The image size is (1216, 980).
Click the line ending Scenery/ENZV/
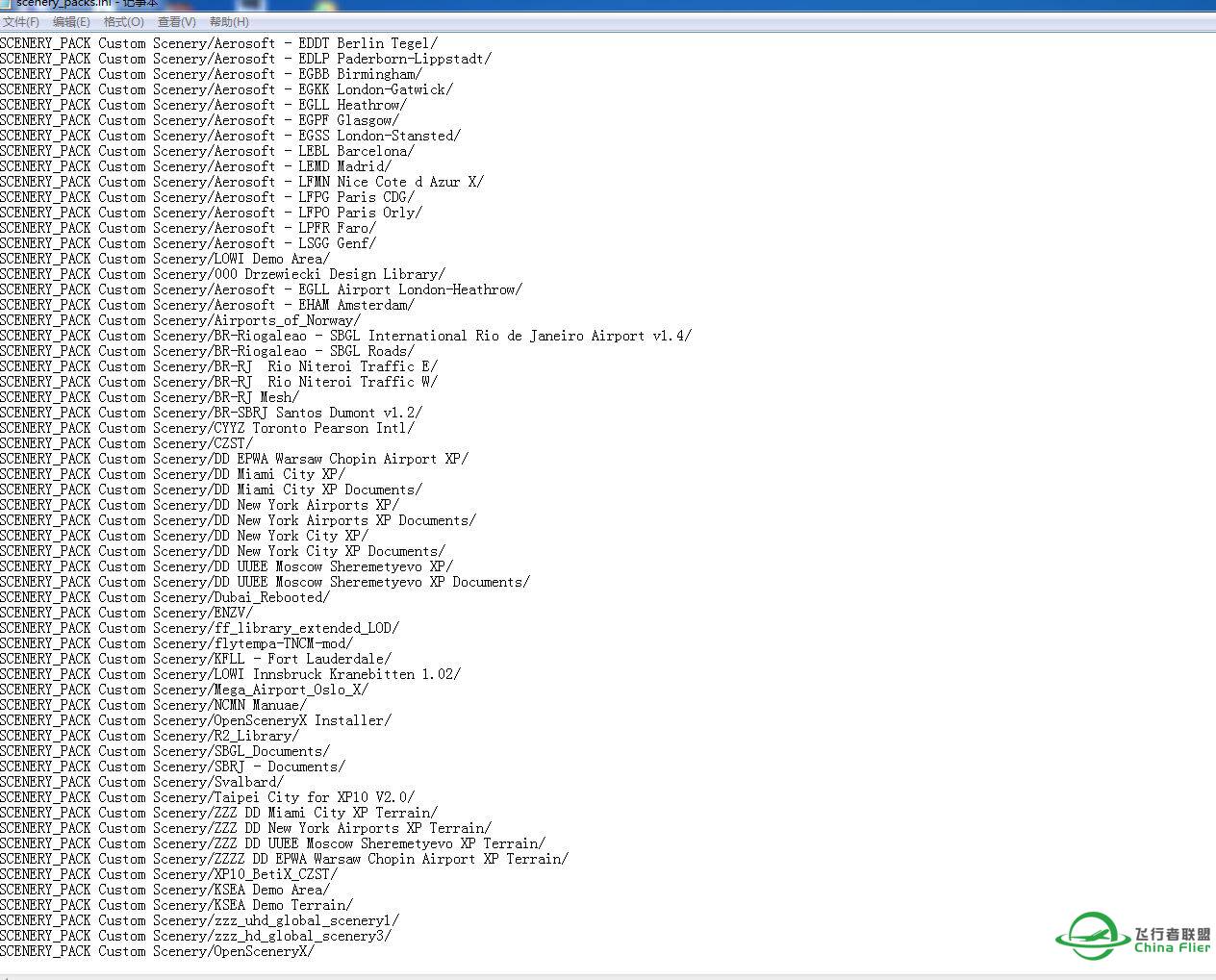(x=126, y=613)
